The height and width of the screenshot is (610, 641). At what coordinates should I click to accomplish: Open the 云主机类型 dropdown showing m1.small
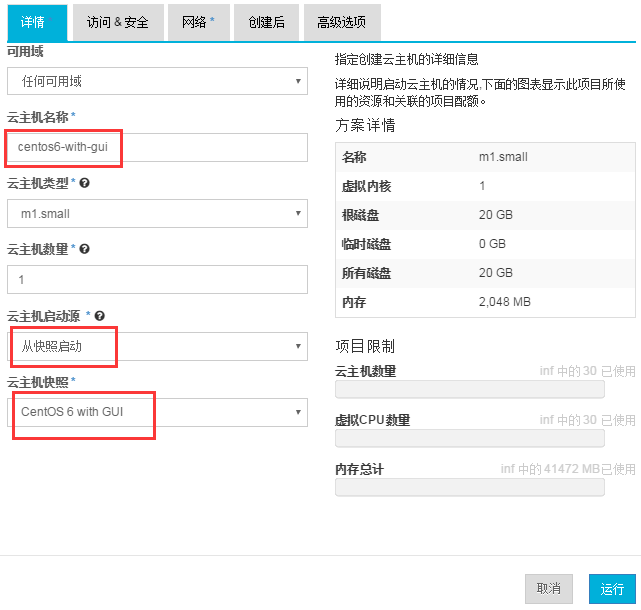click(x=157, y=213)
